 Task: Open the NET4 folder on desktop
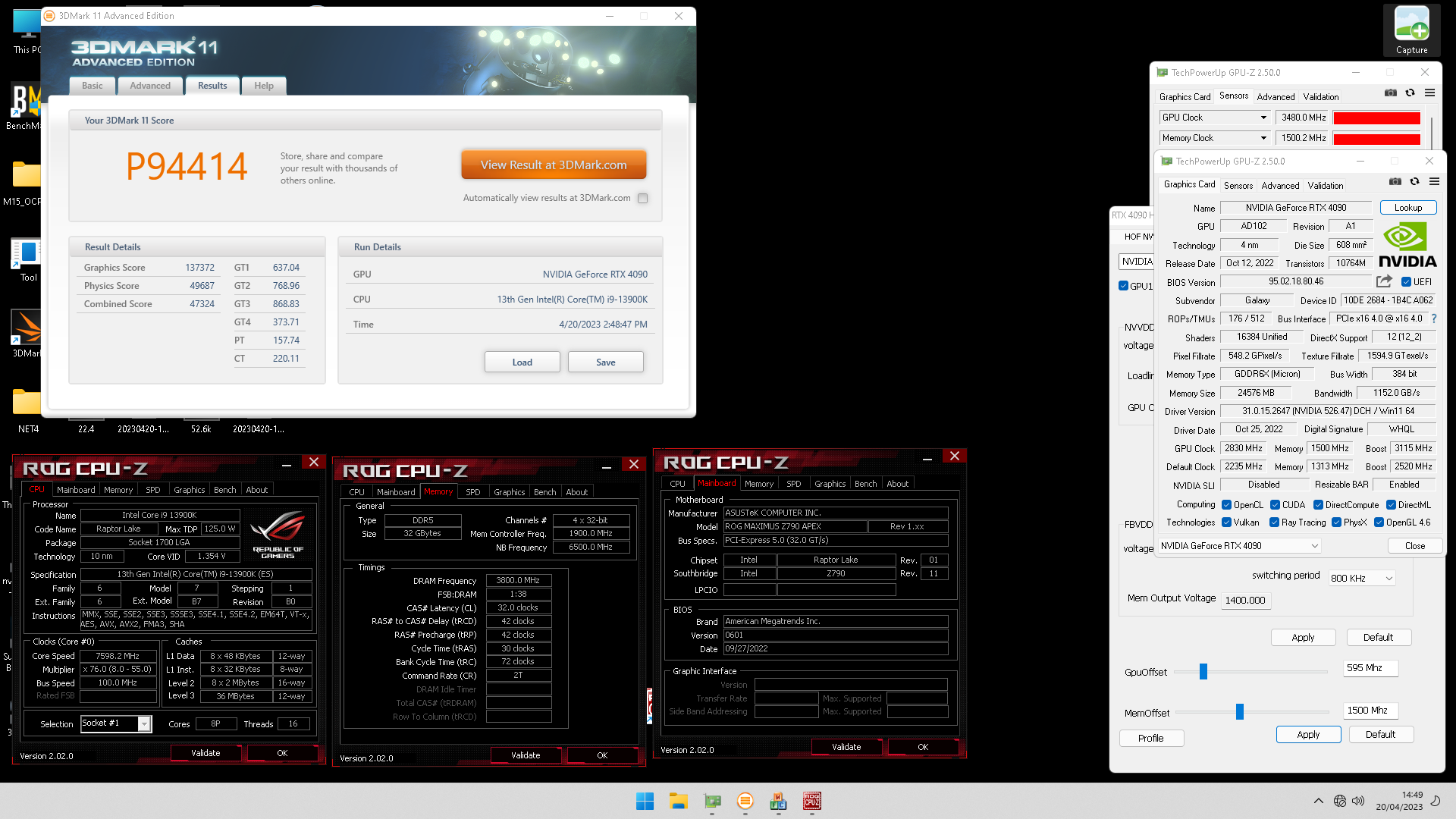click(x=27, y=410)
